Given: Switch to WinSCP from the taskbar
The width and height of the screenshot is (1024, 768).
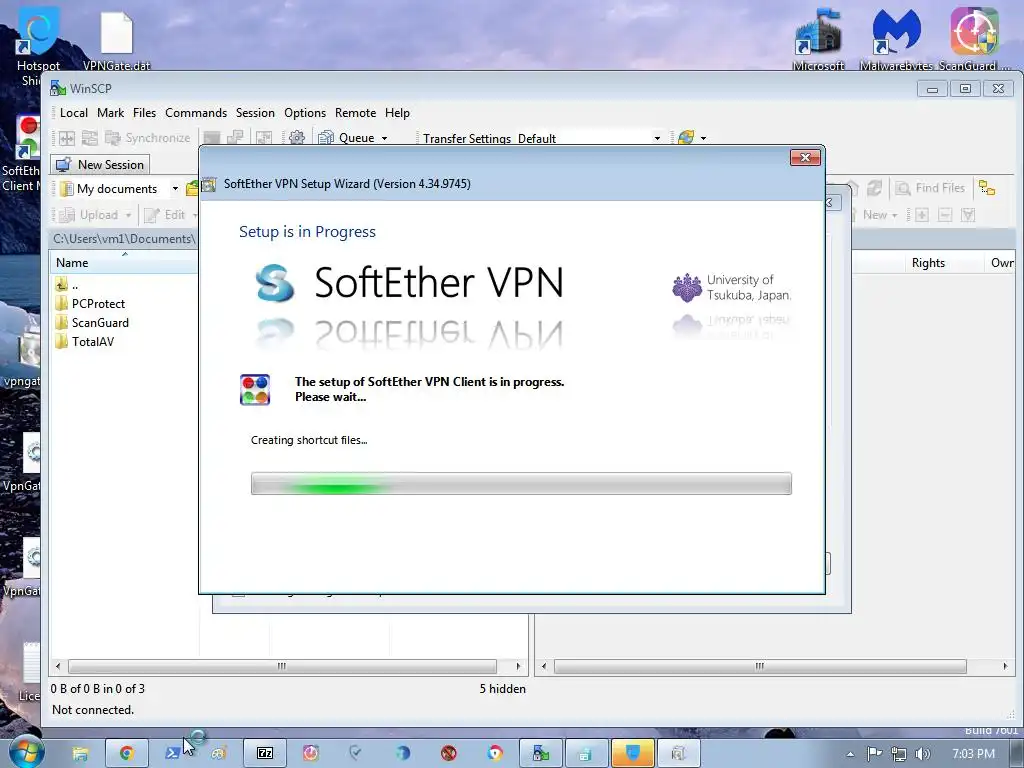Looking at the screenshot, I should [x=541, y=754].
